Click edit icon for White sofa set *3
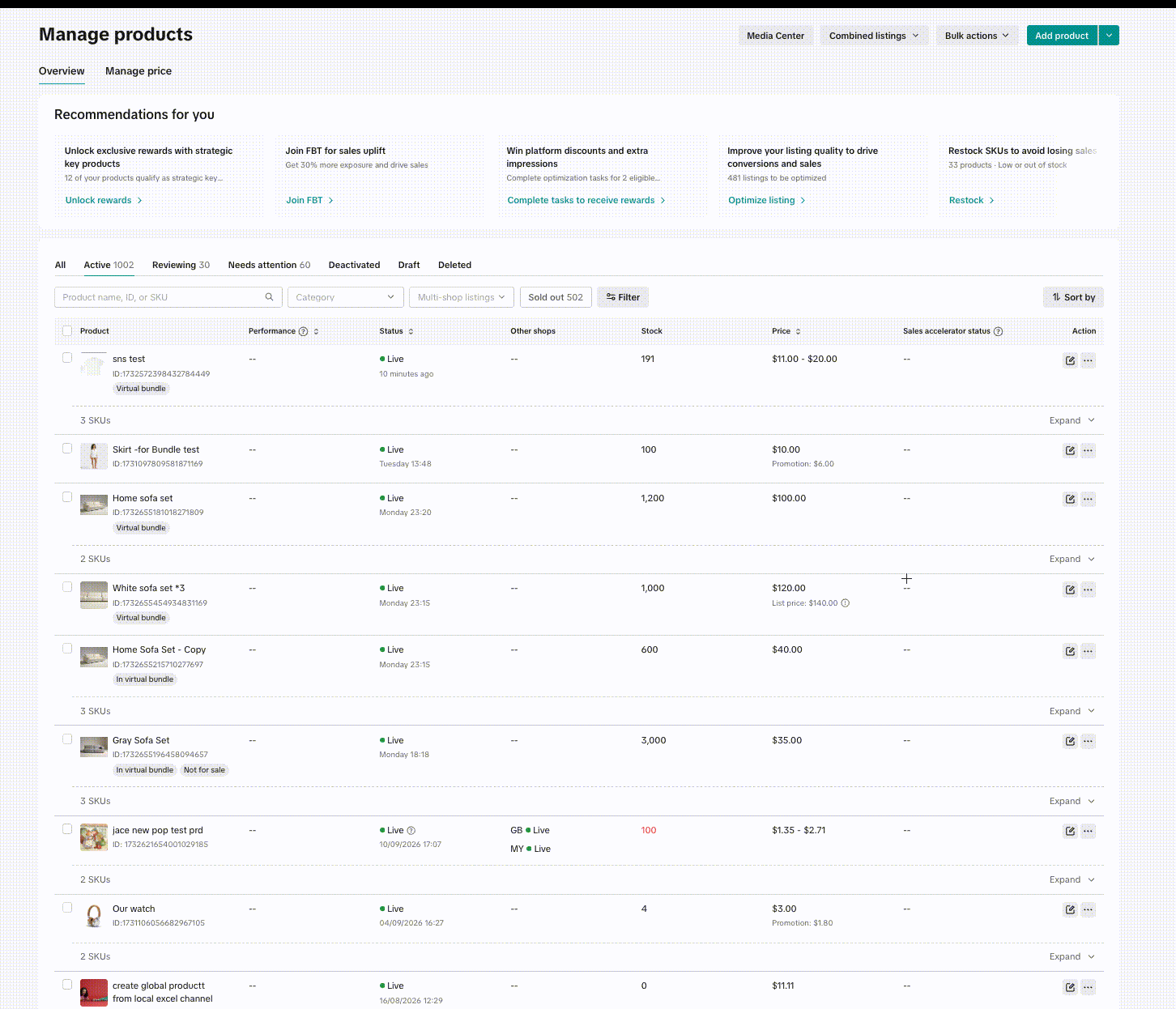The image size is (1176, 1009). [1070, 590]
